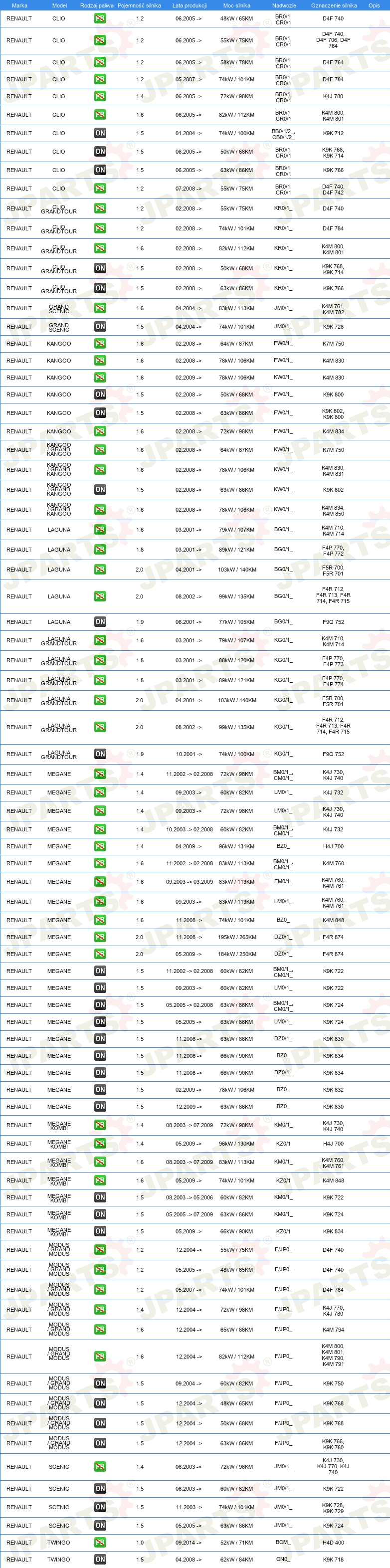Click the Pojemność silnika column header
Viewport: 390px width, 1568px height.
[x=139, y=5]
